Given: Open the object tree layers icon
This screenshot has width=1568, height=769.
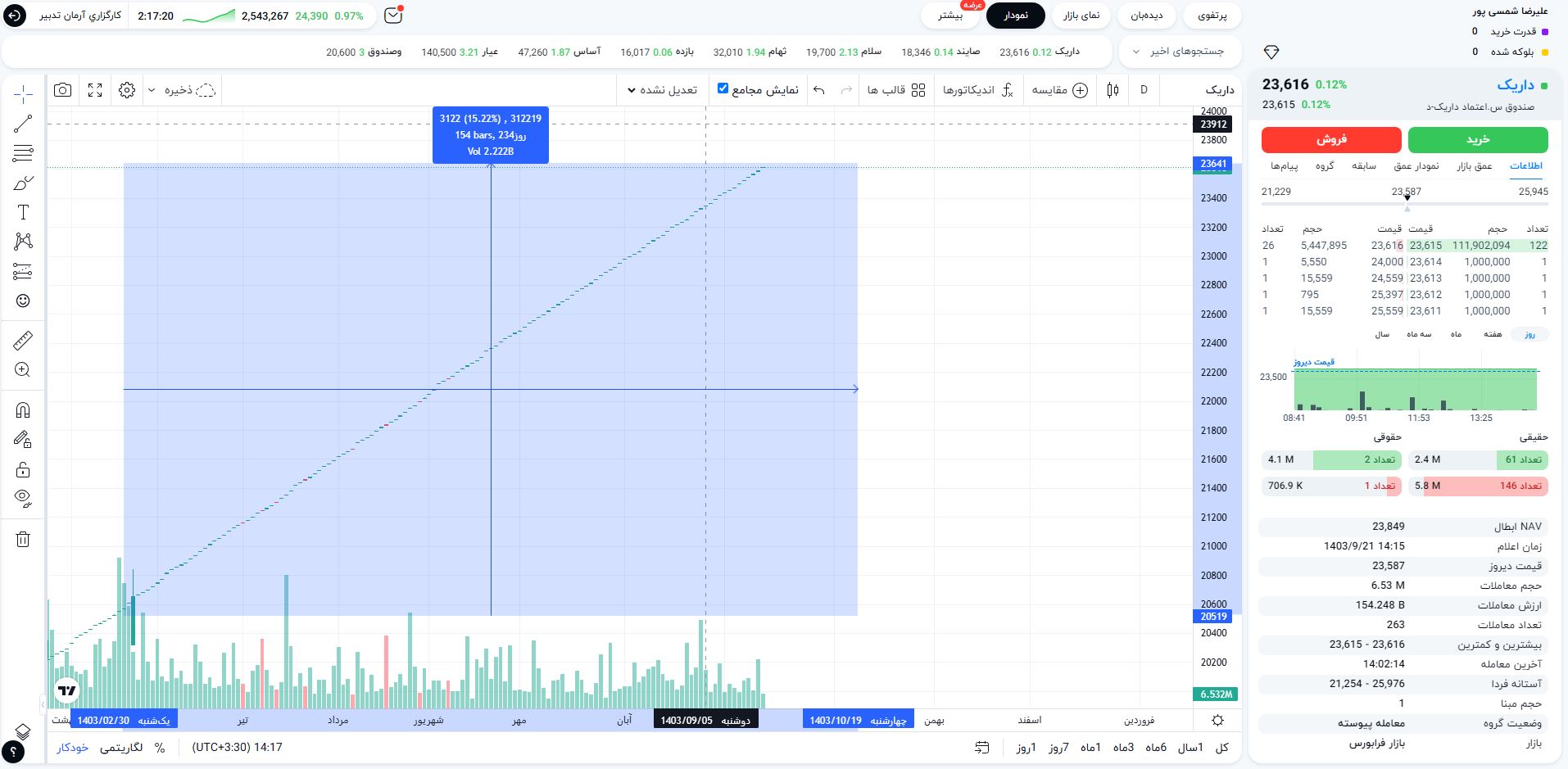Looking at the screenshot, I should tap(23, 731).
